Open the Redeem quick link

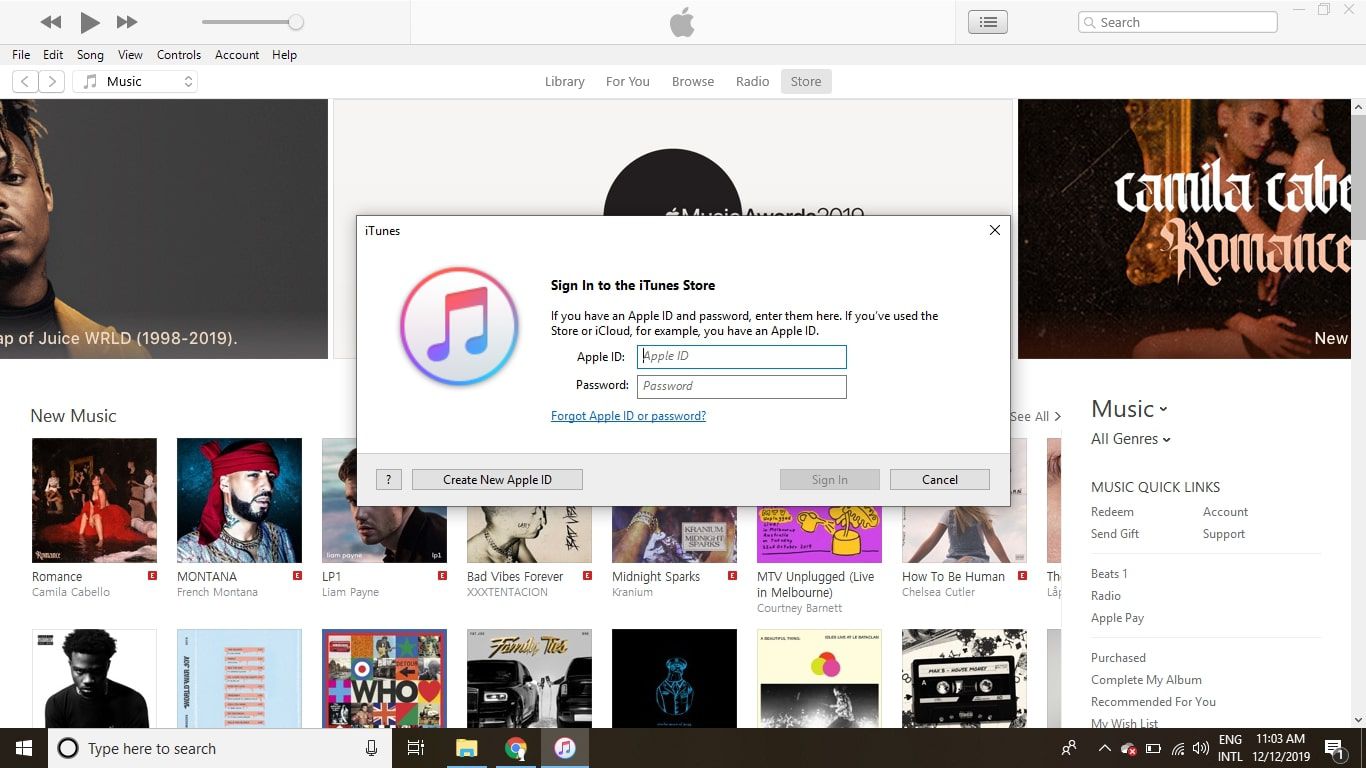click(1112, 512)
